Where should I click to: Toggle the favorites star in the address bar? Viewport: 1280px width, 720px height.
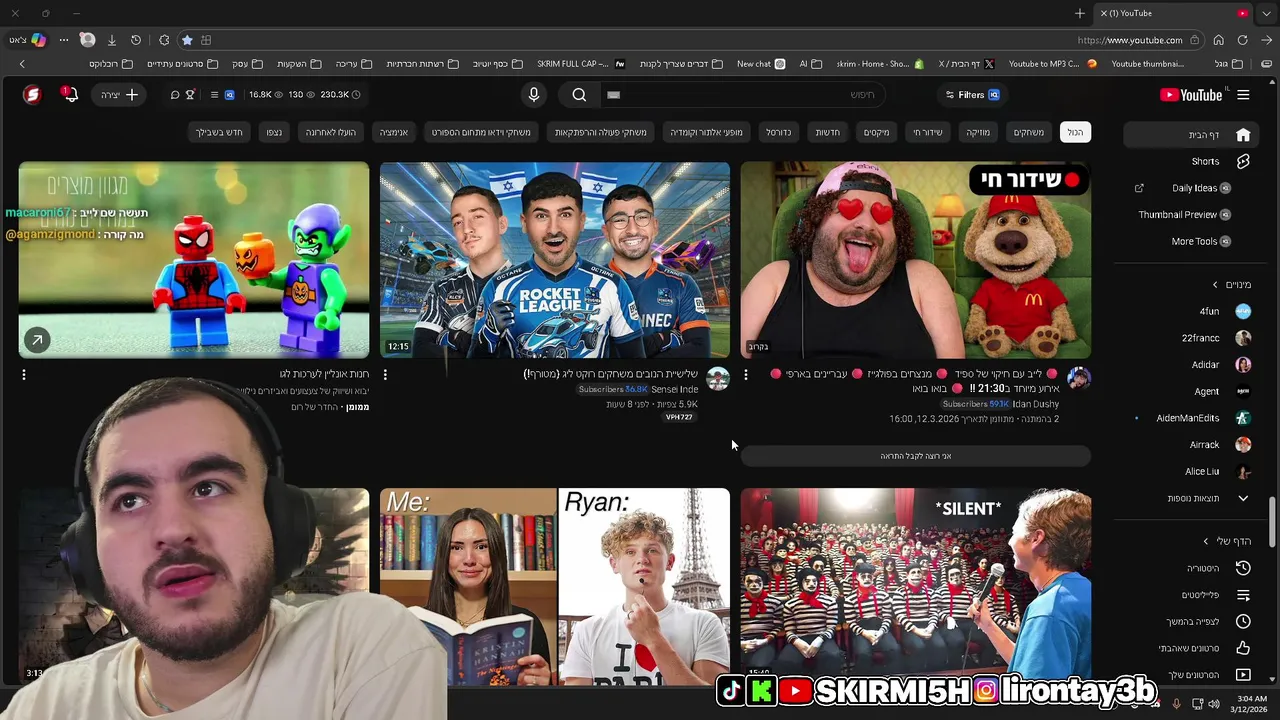[x=187, y=40]
